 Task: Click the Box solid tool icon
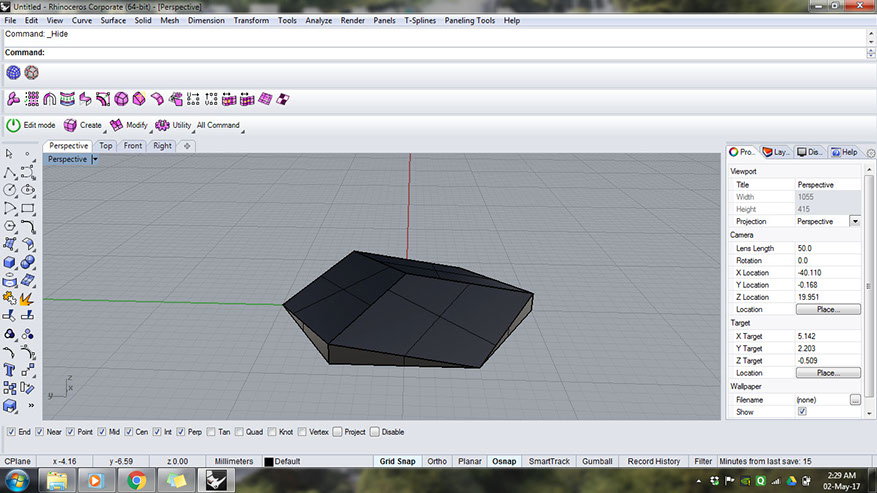click(x=9, y=262)
